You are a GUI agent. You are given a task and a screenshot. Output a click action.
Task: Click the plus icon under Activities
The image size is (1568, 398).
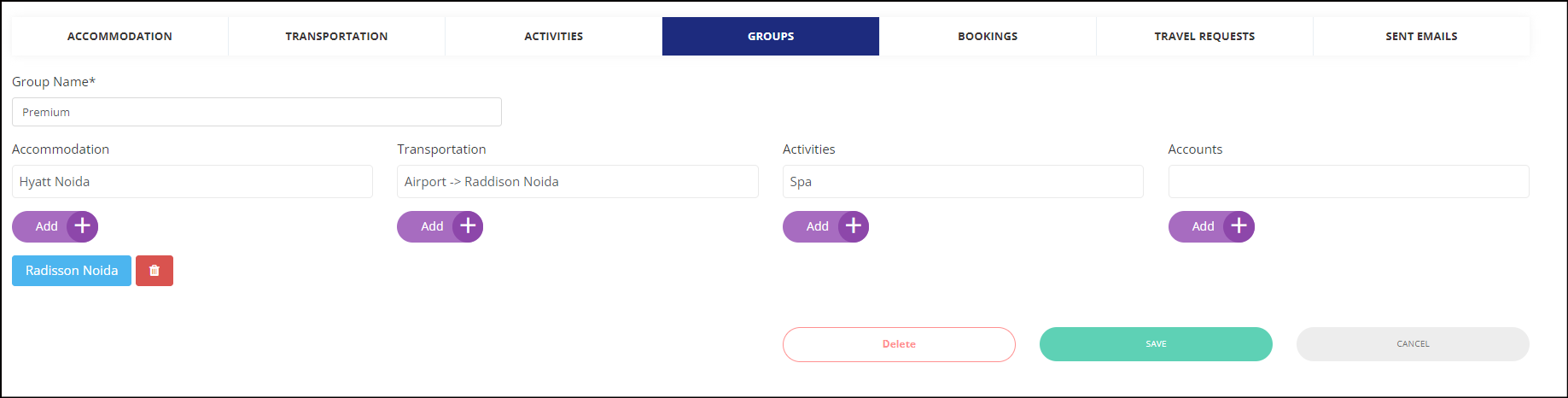(854, 226)
